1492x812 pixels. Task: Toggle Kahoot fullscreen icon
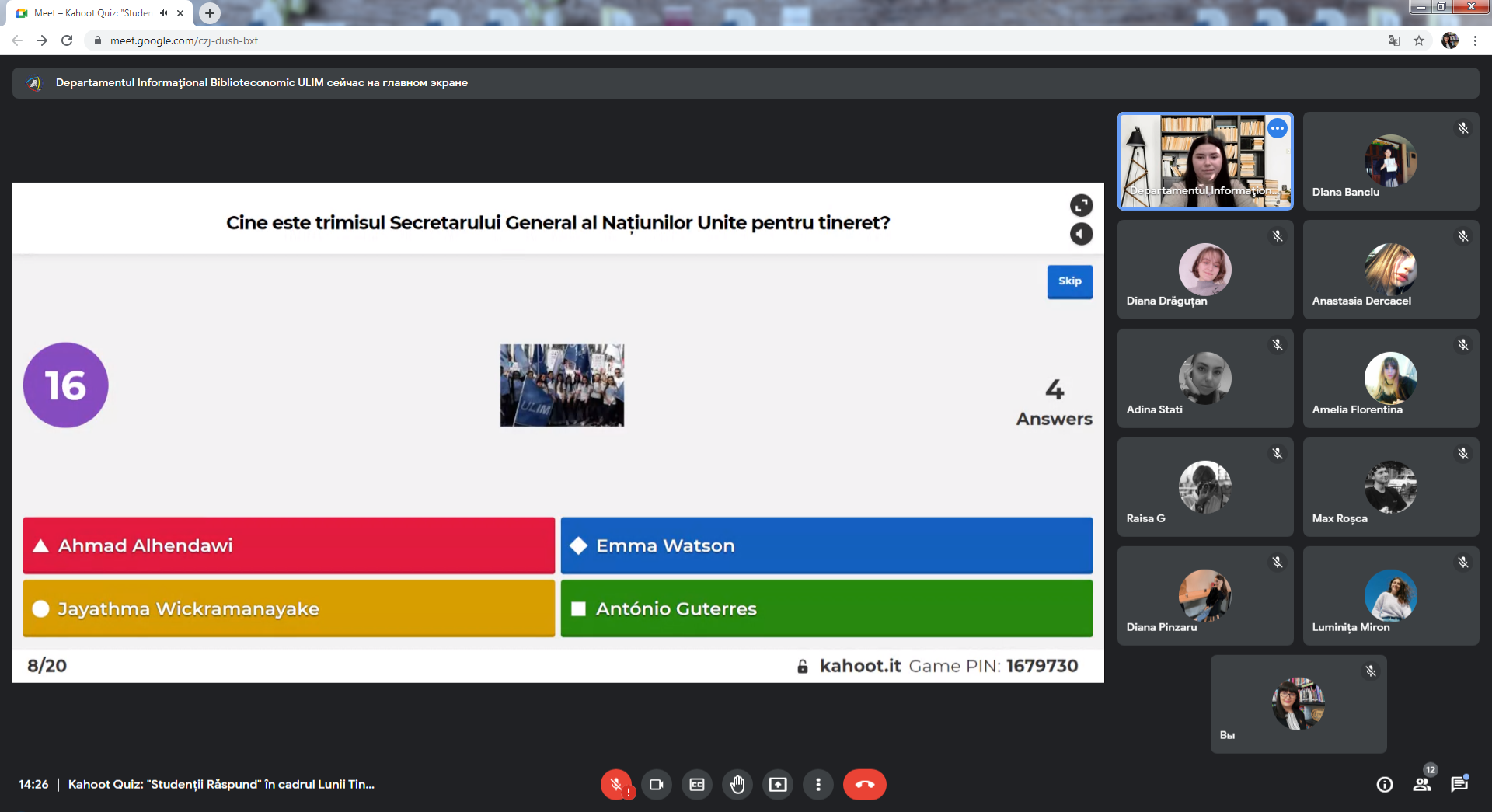1081,205
